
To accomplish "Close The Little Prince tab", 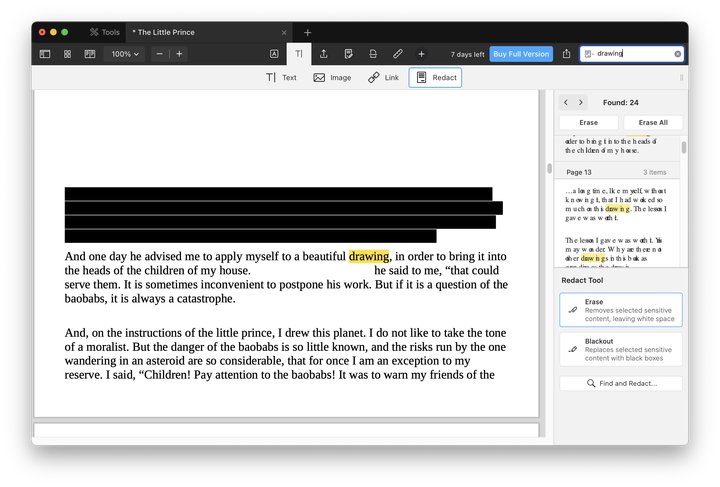I will (x=284, y=33).
